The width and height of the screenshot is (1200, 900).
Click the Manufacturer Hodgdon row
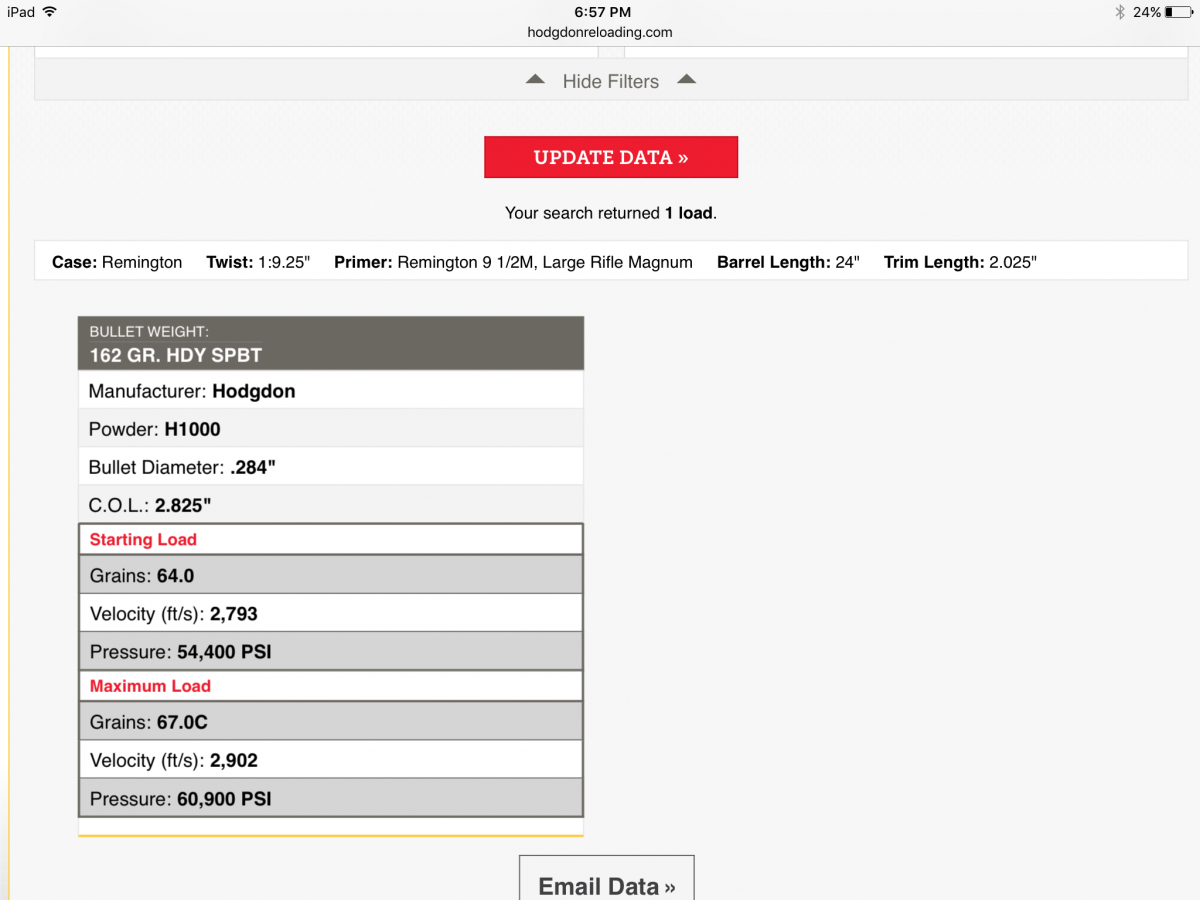coord(330,391)
